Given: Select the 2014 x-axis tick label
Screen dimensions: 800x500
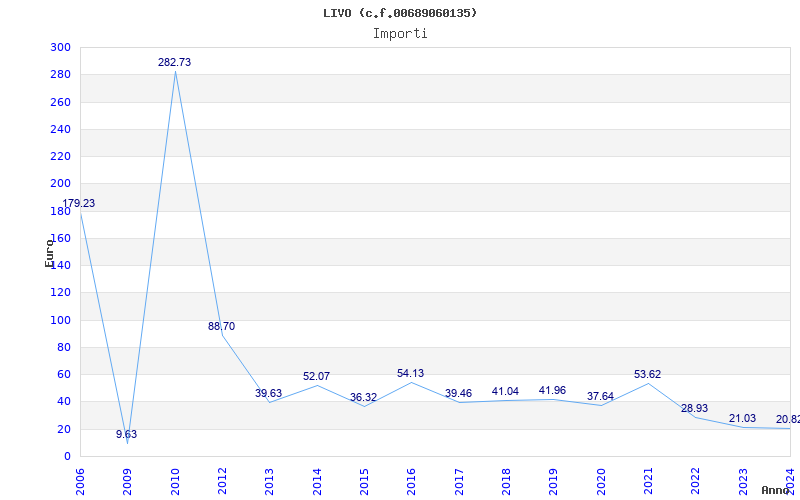Looking at the screenshot, I should pyautogui.click(x=317, y=482).
